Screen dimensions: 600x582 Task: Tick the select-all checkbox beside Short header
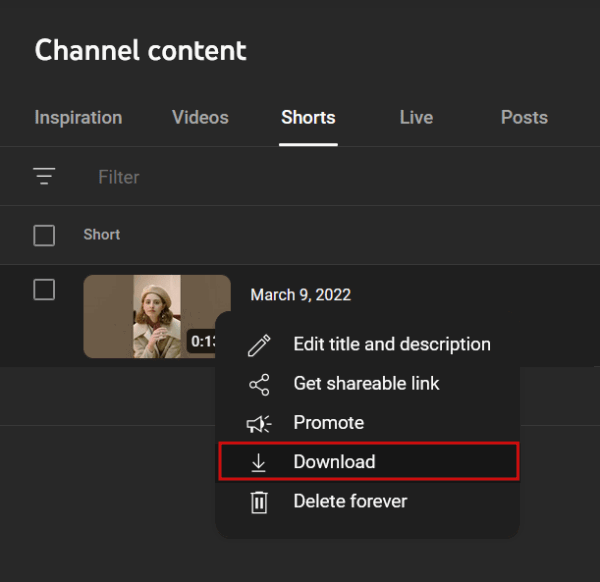pos(44,235)
